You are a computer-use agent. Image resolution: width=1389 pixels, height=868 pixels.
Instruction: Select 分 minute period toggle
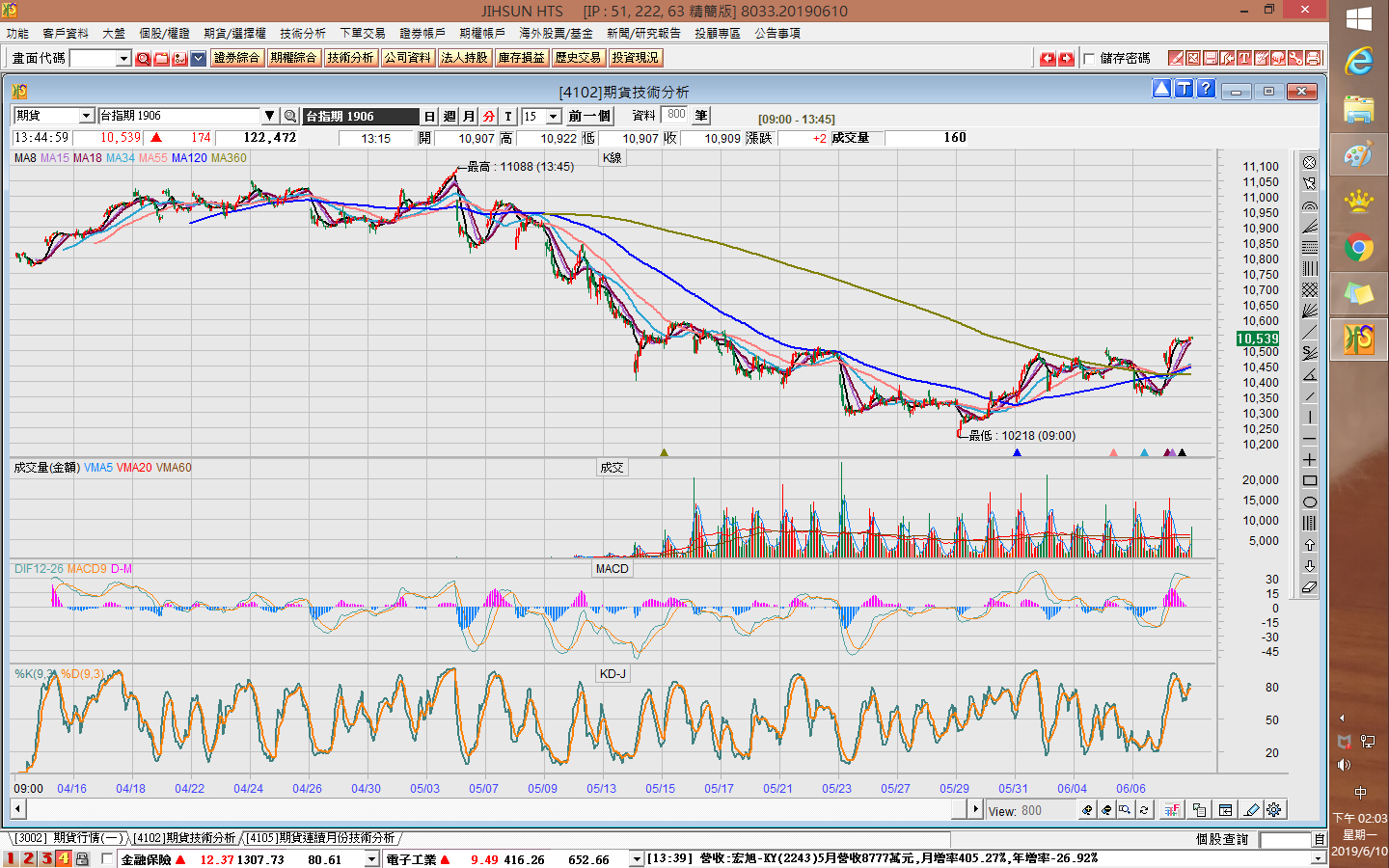tap(489, 116)
